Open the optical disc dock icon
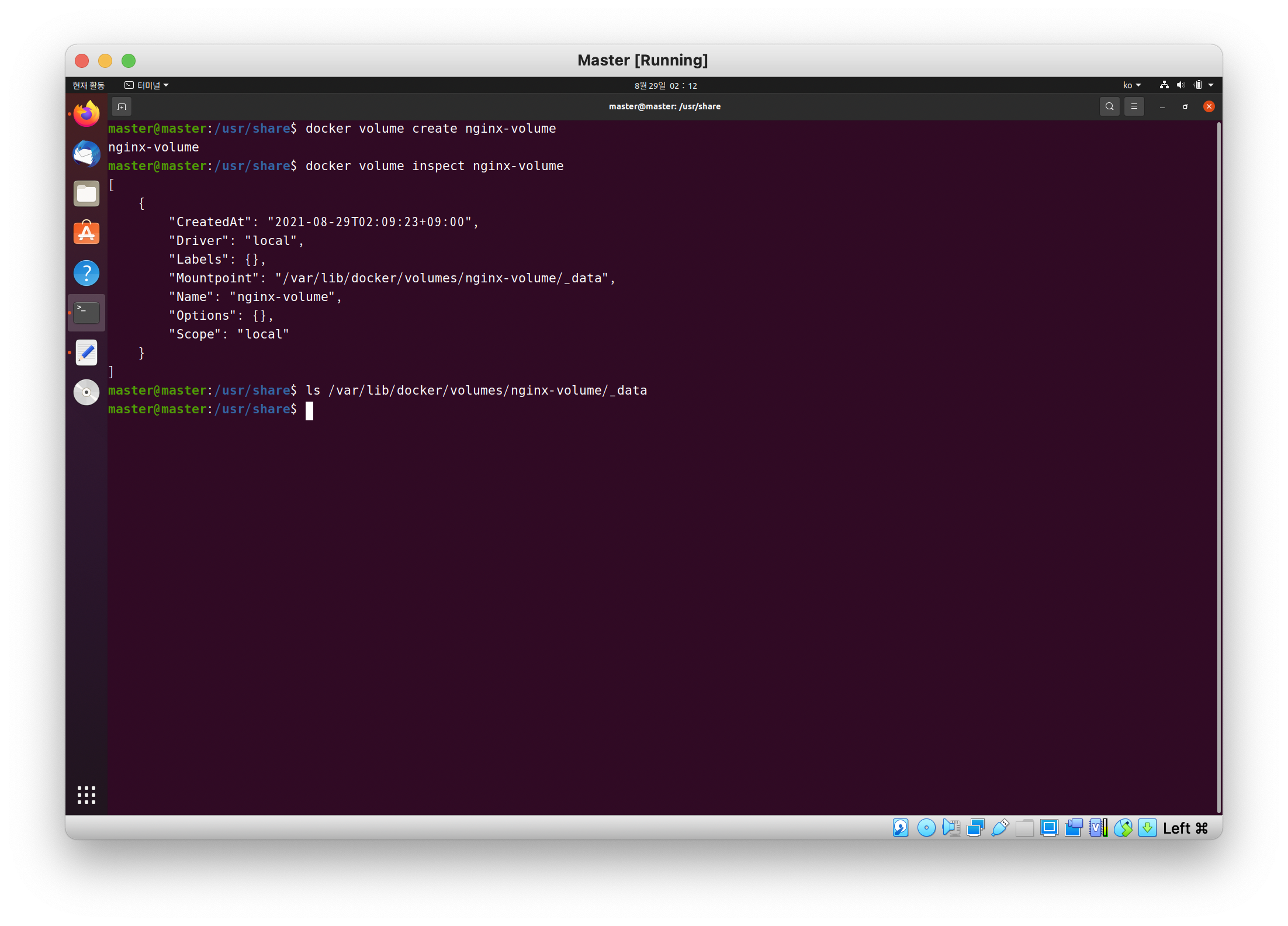This screenshot has width=1288, height=926. point(86,392)
